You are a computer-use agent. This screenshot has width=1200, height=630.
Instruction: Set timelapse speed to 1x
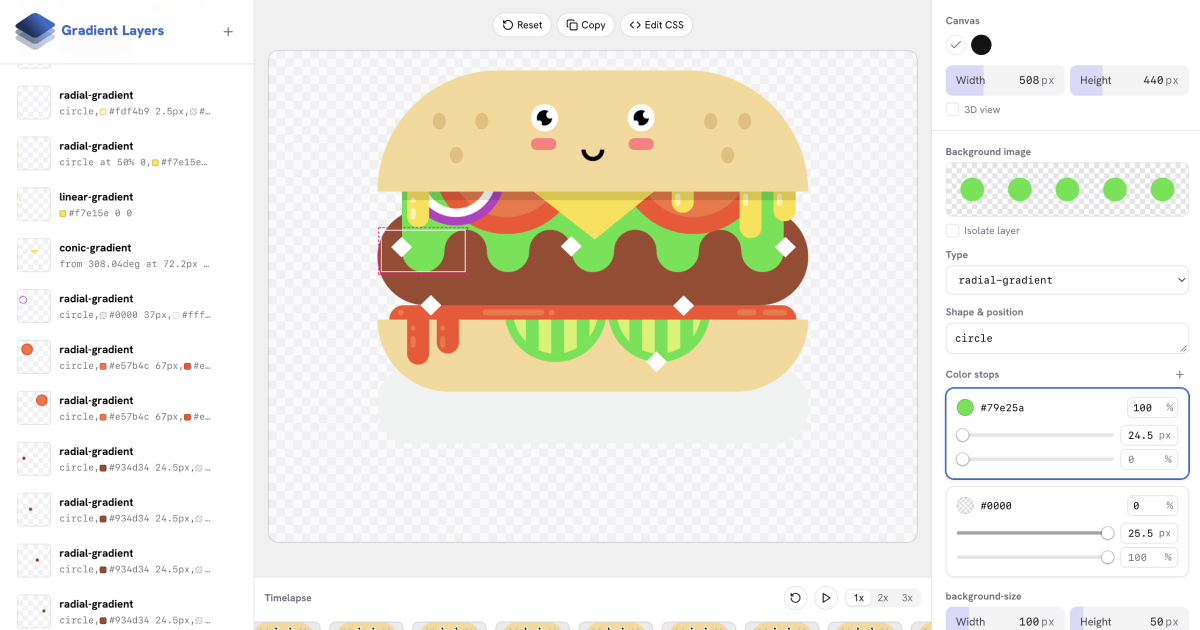859,598
